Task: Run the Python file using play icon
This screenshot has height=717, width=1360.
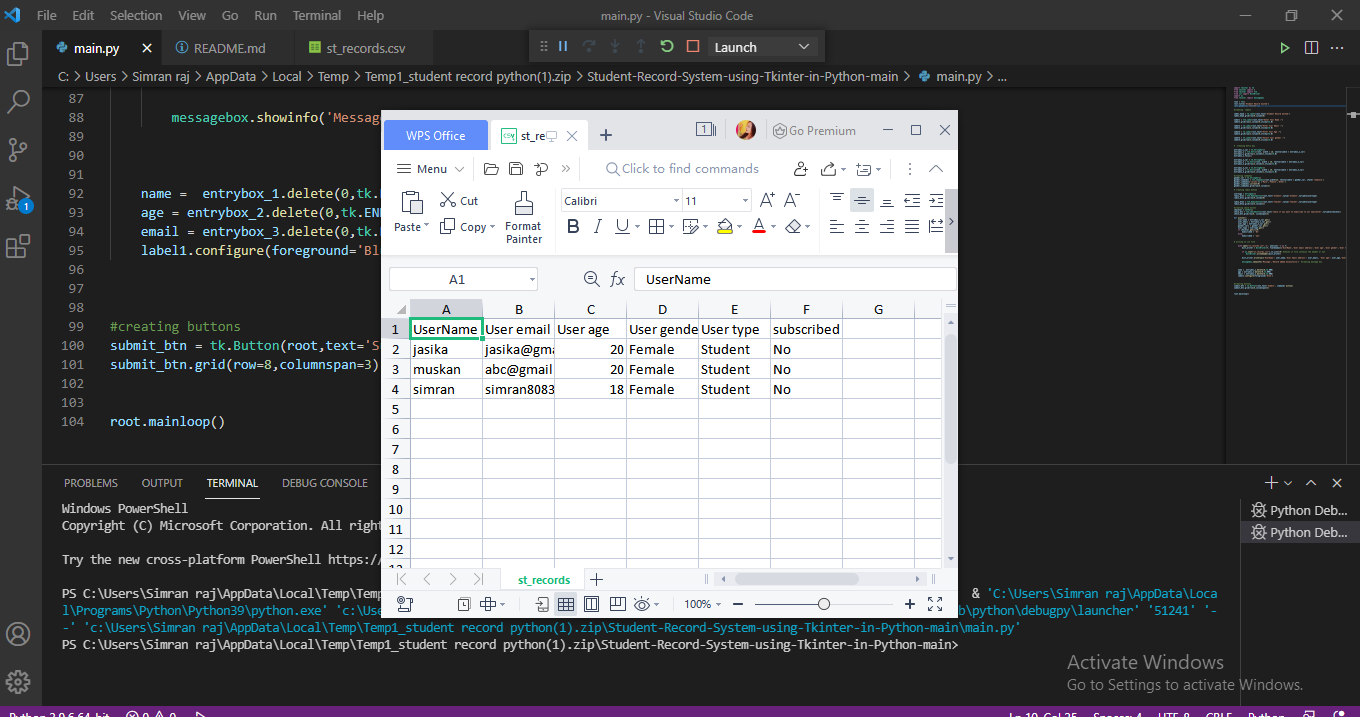Action: point(1285,47)
